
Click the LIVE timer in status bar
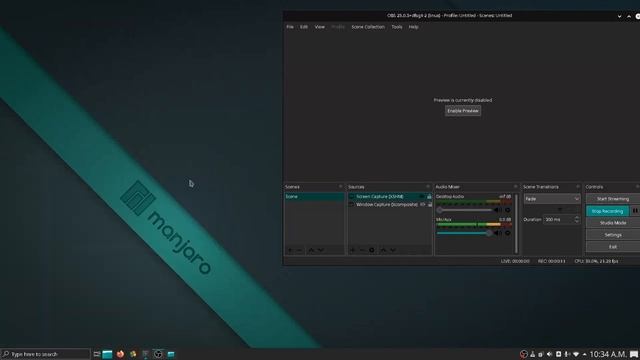515,261
